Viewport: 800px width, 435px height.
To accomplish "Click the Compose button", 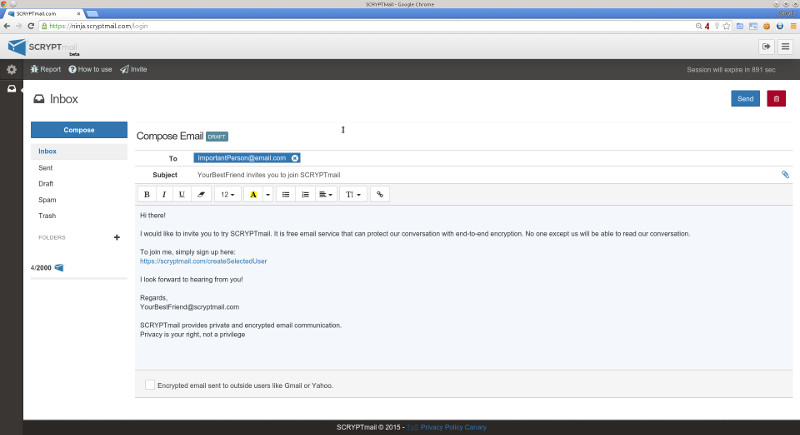I will [79, 130].
